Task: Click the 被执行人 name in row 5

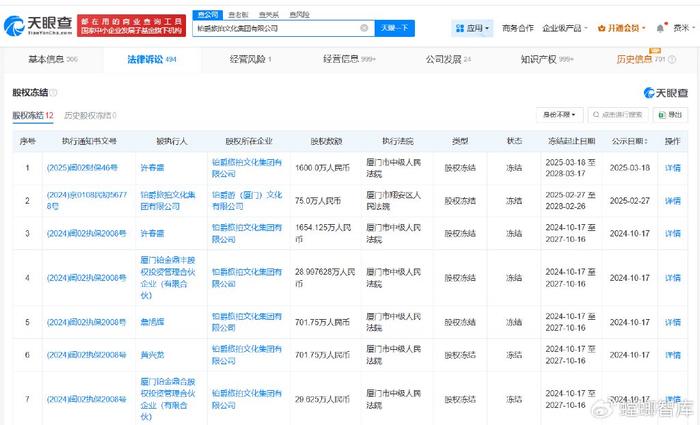Action: [152, 322]
